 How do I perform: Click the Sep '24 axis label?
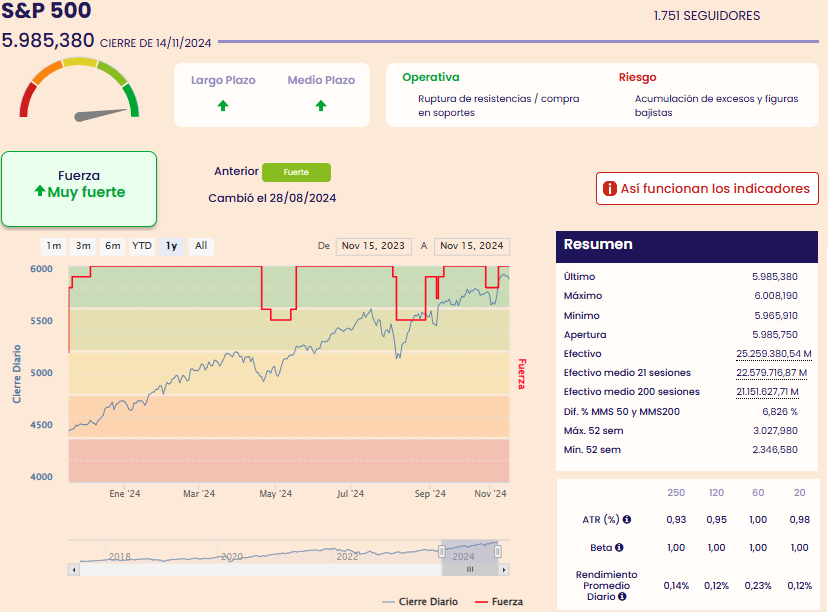click(430, 494)
